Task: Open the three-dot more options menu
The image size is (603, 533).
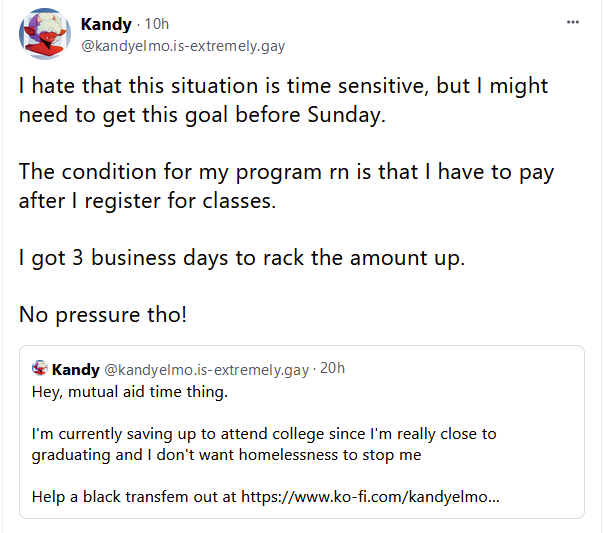Action: tap(573, 22)
